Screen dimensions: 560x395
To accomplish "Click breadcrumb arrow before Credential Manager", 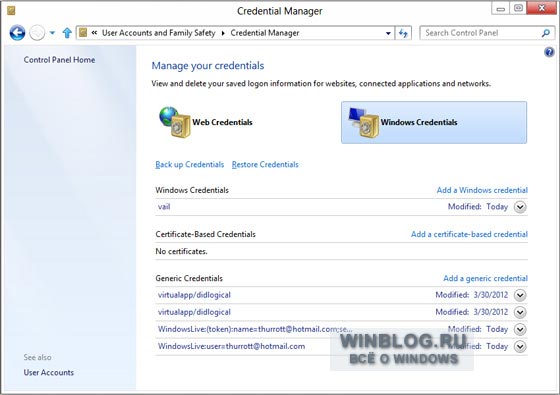I will [223, 33].
